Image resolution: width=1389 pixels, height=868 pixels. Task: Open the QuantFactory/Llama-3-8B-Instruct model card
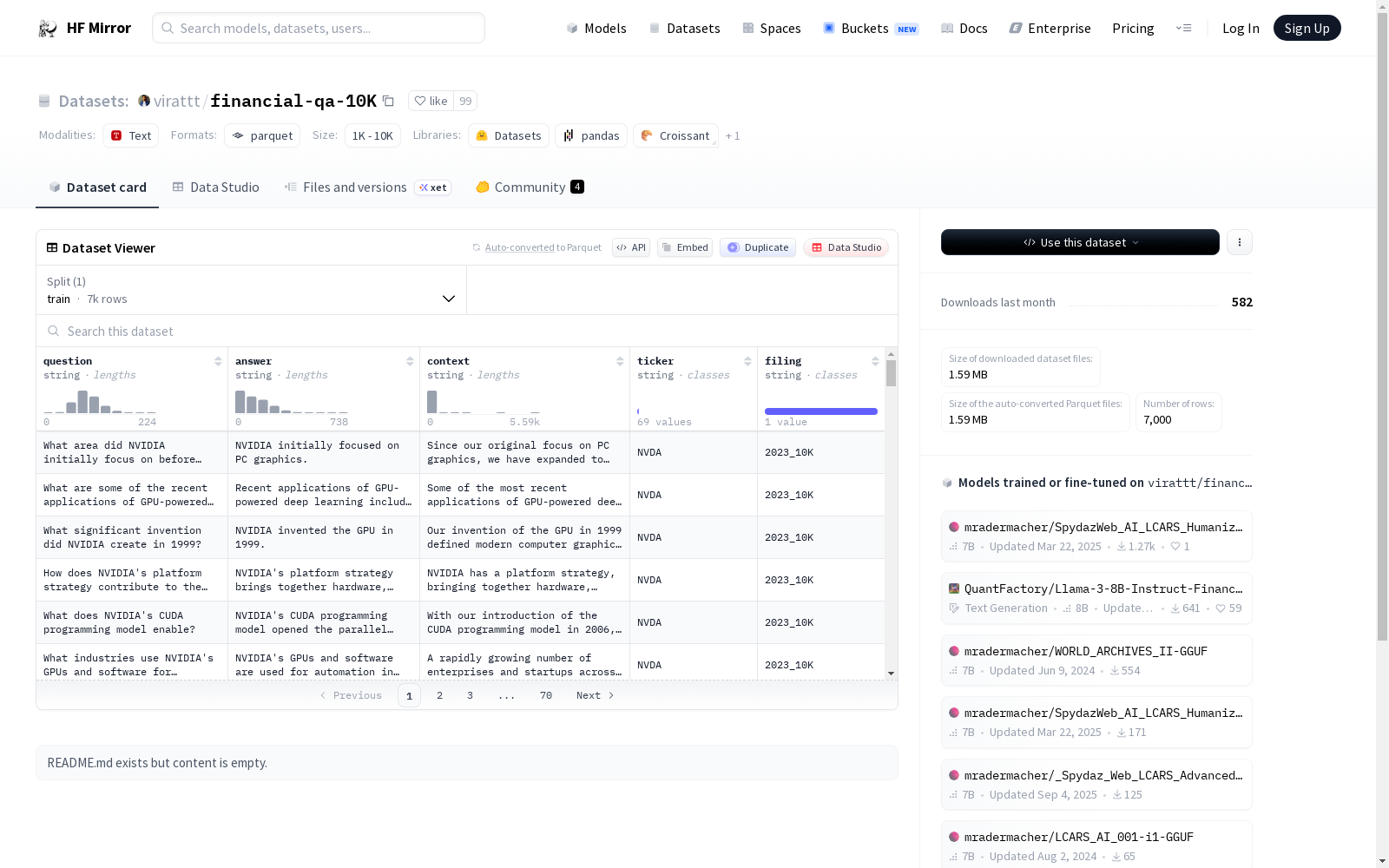tap(1096, 598)
